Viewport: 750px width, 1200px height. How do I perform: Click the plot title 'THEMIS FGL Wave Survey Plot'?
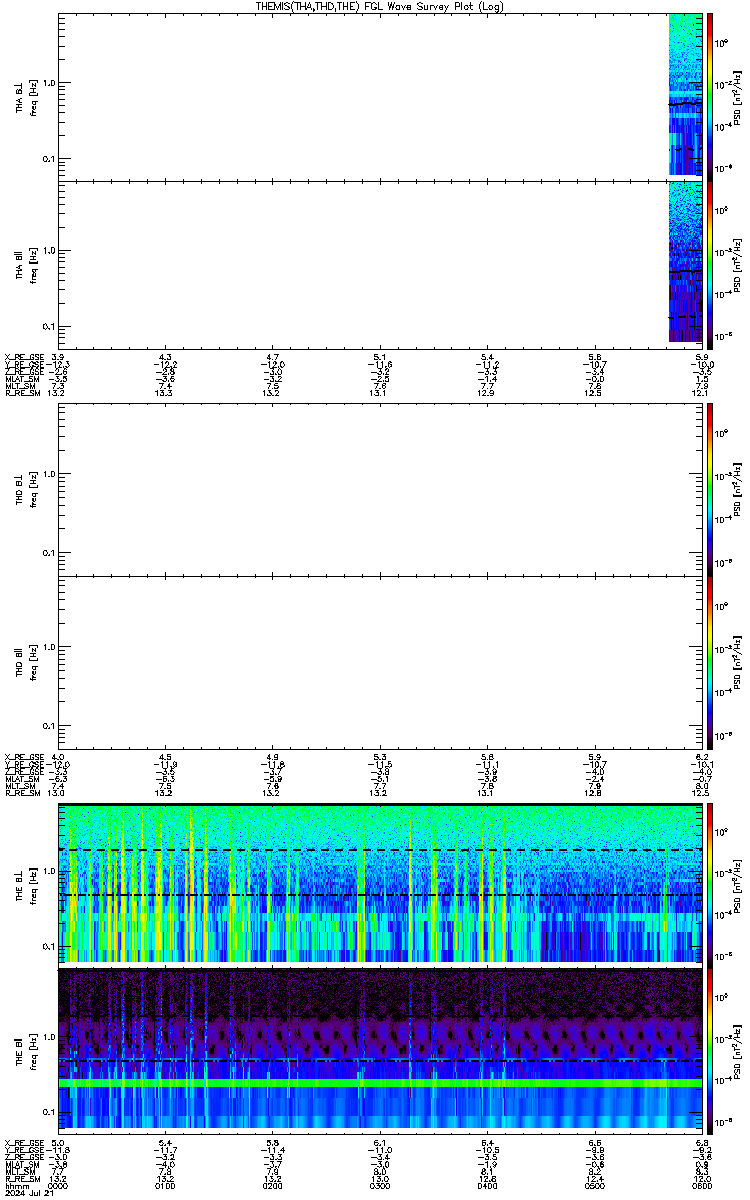[x=379, y=6]
